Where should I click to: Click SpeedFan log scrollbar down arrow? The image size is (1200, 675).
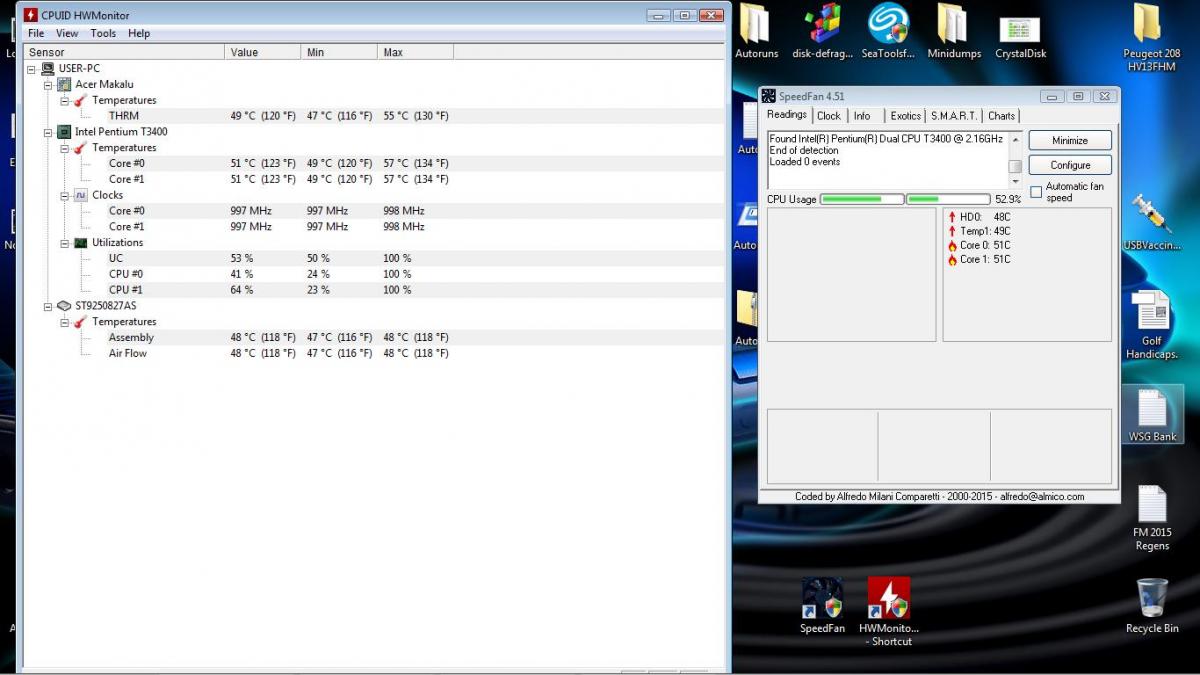pyautogui.click(x=1015, y=182)
